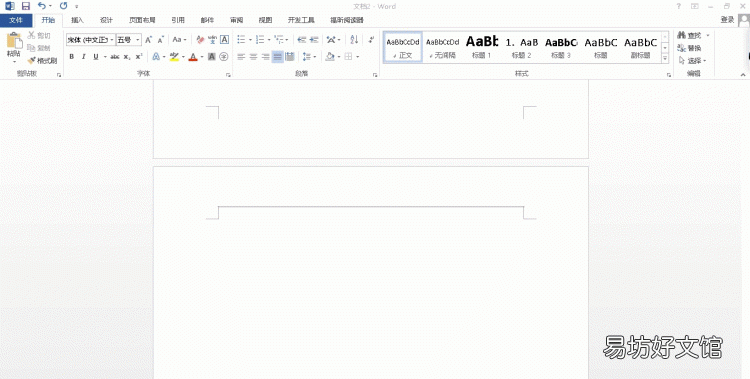This screenshot has width=750, height=379.
Task: Switch to the Page Layout (页面布局) tab
Action: click(142, 20)
